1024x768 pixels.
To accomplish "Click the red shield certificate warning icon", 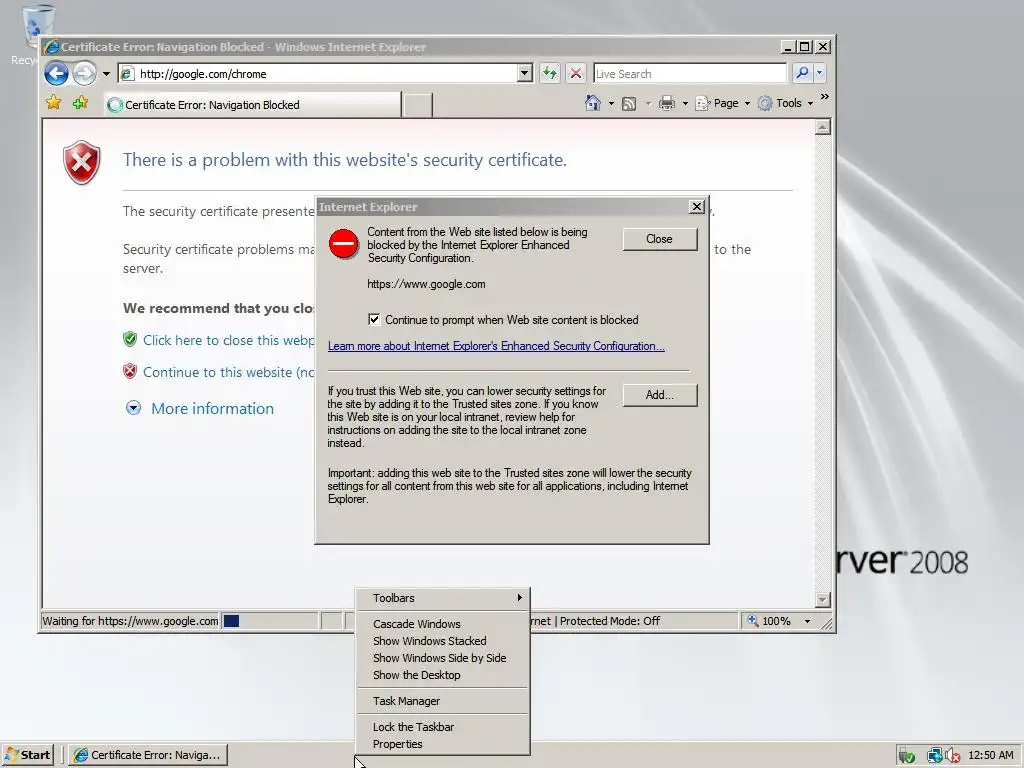I will (82, 162).
